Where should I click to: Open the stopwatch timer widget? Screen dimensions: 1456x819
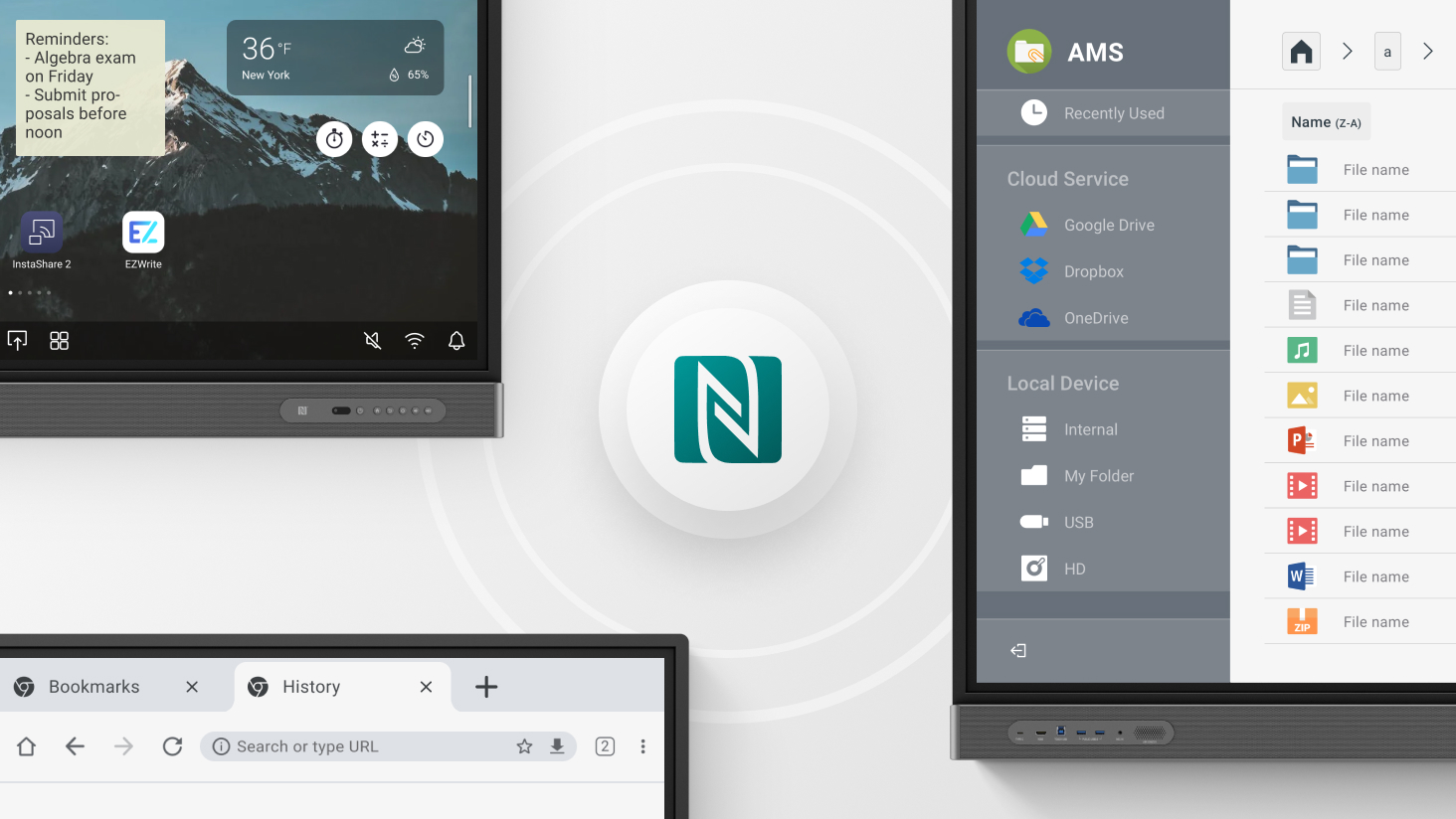(334, 139)
